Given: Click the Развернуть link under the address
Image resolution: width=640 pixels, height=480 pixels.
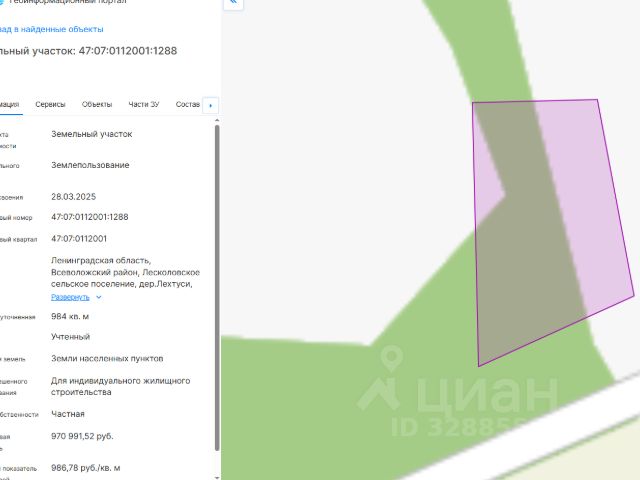Looking at the screenshot, I should [70, 297].
